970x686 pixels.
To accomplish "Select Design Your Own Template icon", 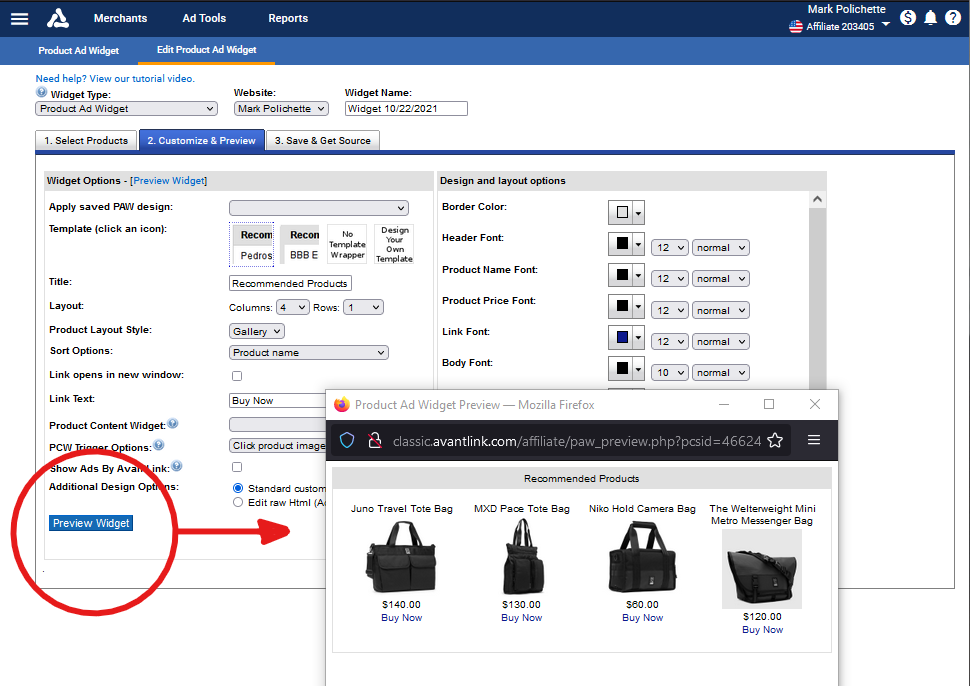I will (394, 244).
